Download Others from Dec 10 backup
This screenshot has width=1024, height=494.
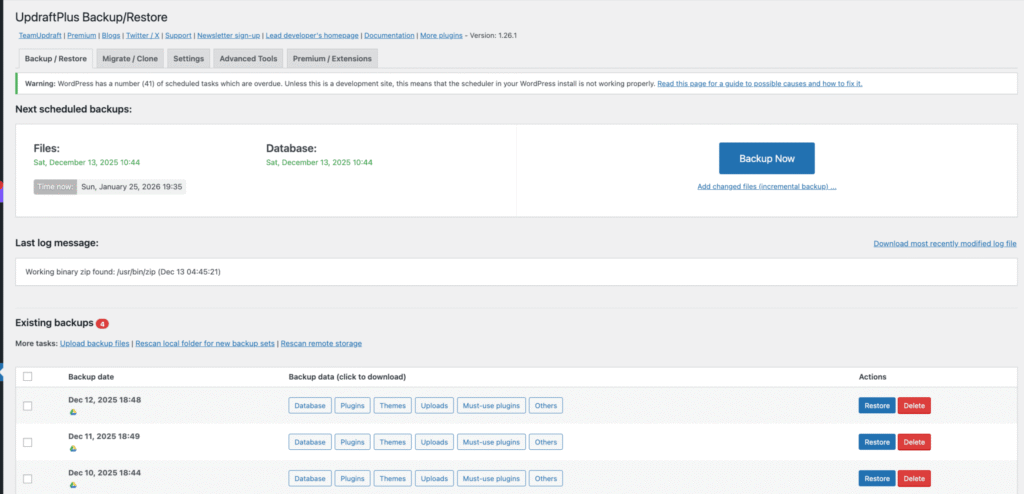tap(545, 479)
